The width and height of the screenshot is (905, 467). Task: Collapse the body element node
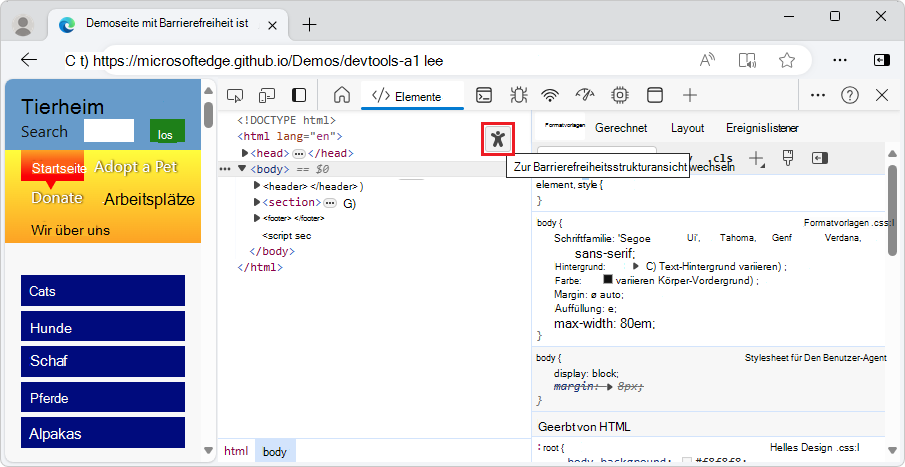click(x=242, y=169)
